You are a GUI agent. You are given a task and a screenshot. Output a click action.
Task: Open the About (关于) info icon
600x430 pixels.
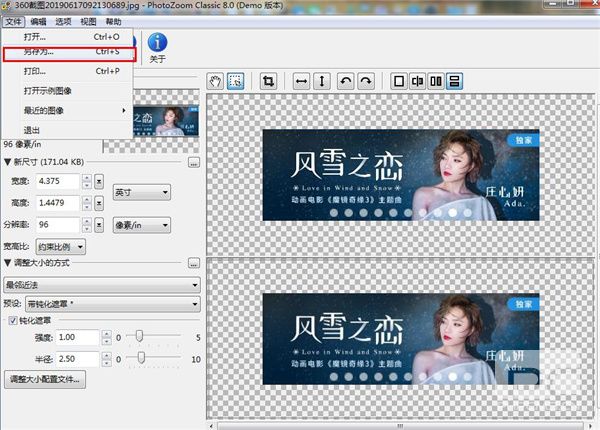157,42
